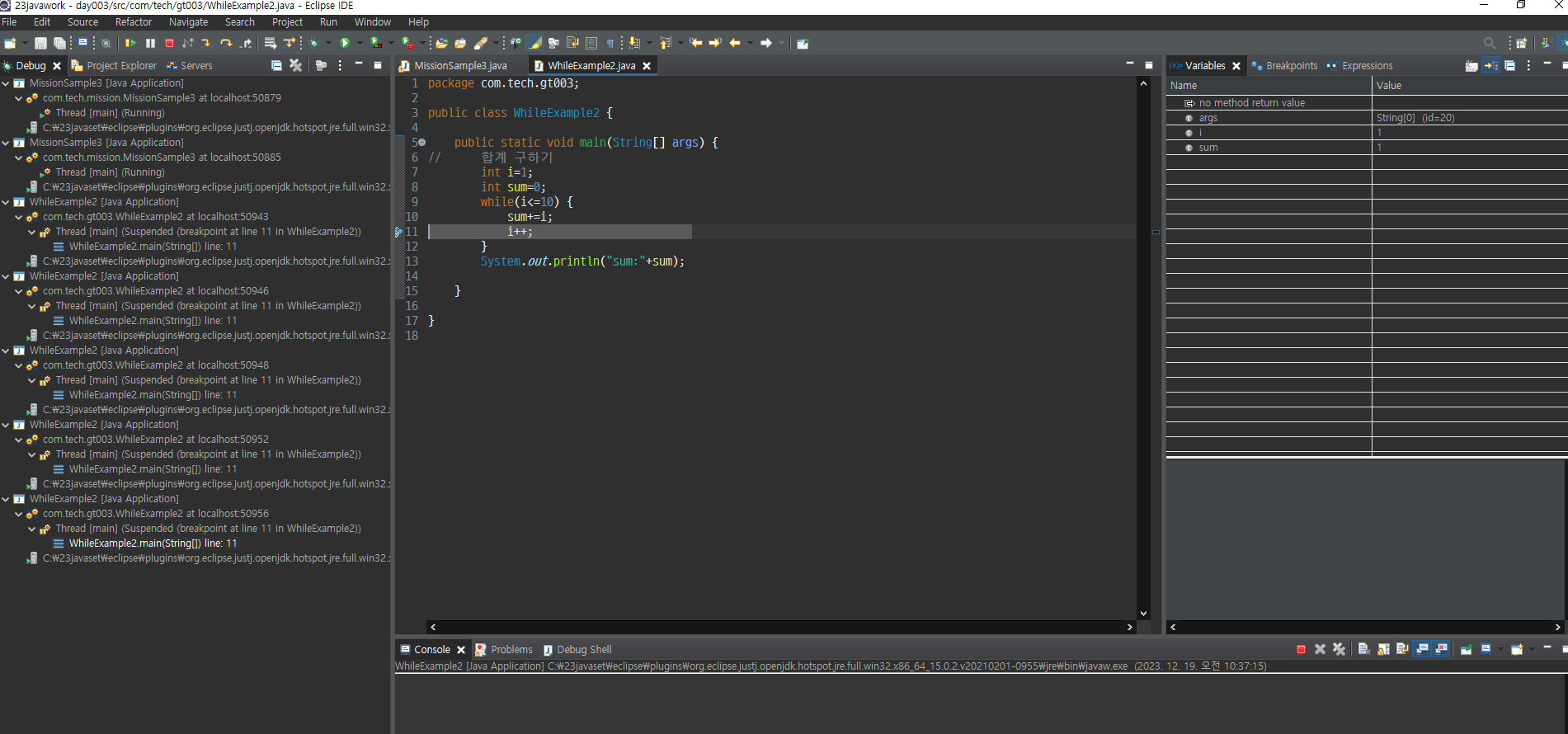Viewport: 1568px width, 734px height.
Task: Open the Navigate menu
Action: [188, 22]
